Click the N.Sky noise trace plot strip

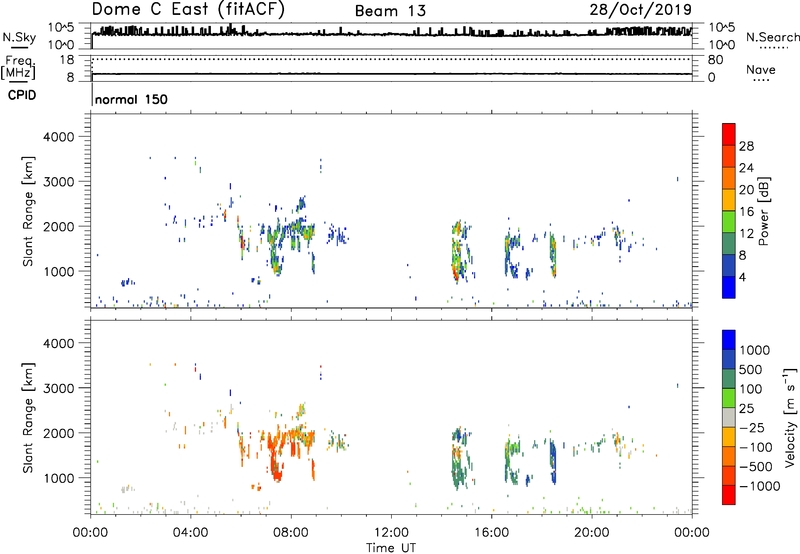point(392,36)
